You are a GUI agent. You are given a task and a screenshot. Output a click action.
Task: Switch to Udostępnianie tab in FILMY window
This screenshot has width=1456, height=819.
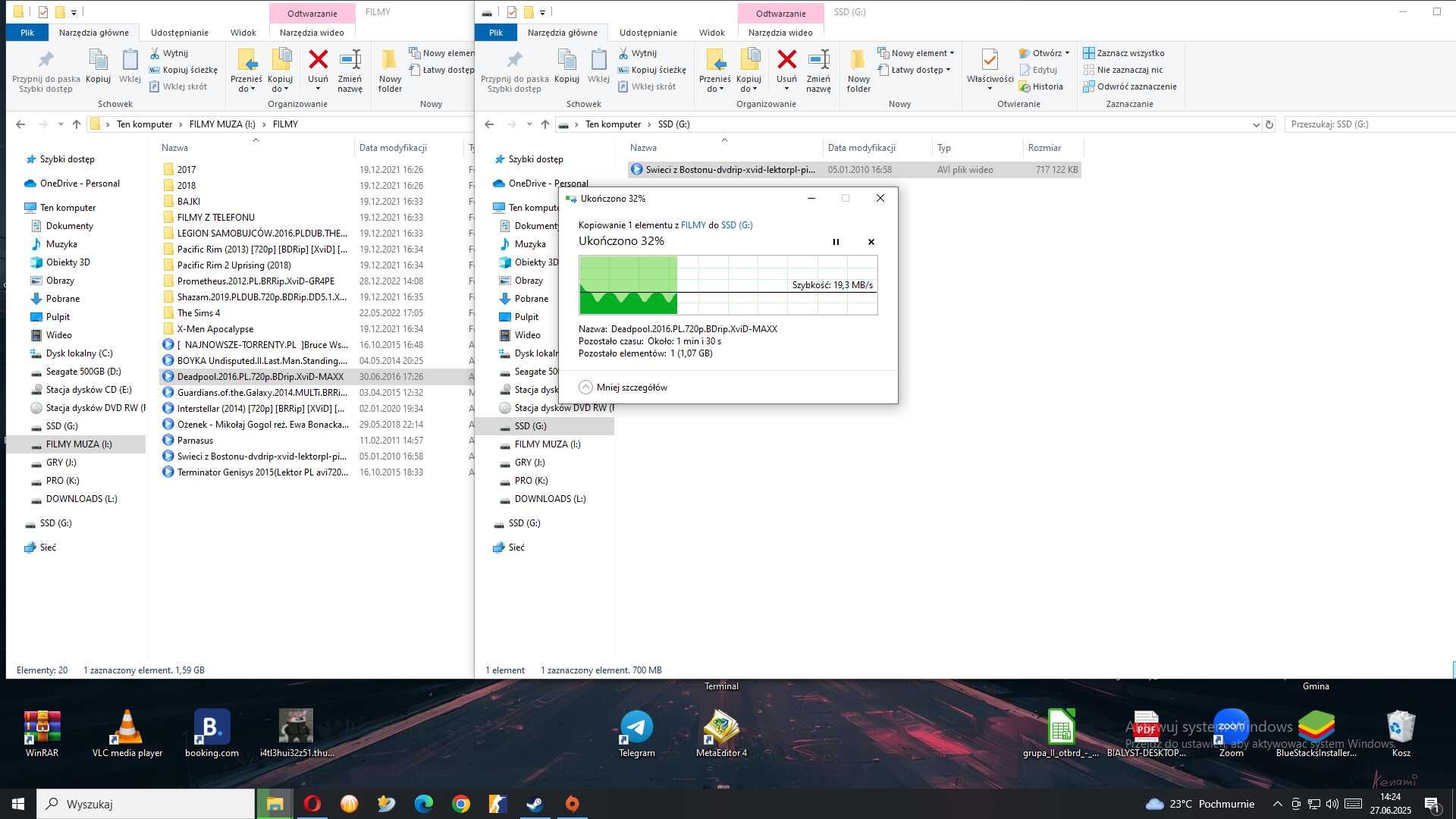pyautogui.click(x=180, y=33)
